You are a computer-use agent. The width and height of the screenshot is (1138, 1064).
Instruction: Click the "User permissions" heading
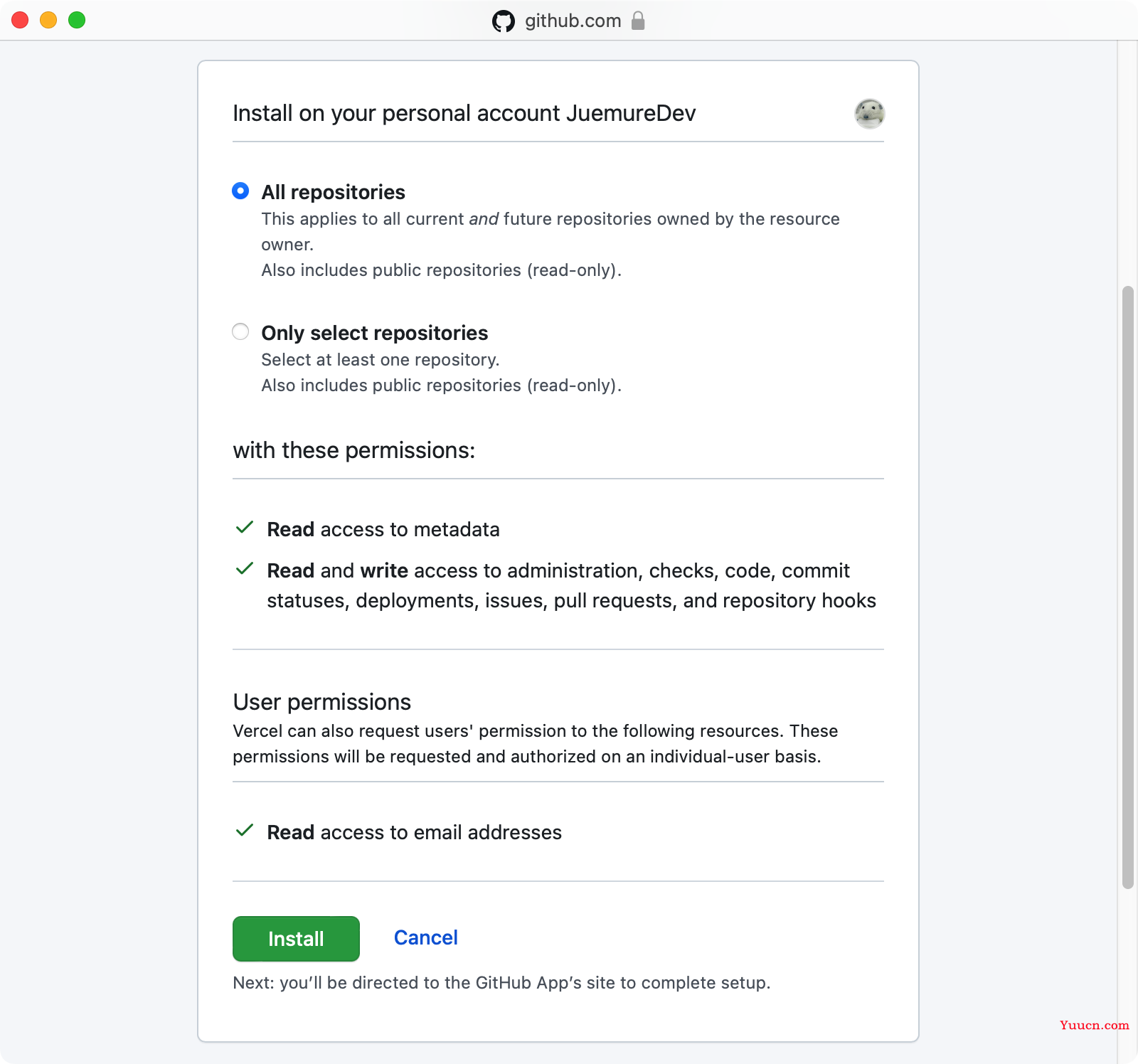[x=322, y=702]
